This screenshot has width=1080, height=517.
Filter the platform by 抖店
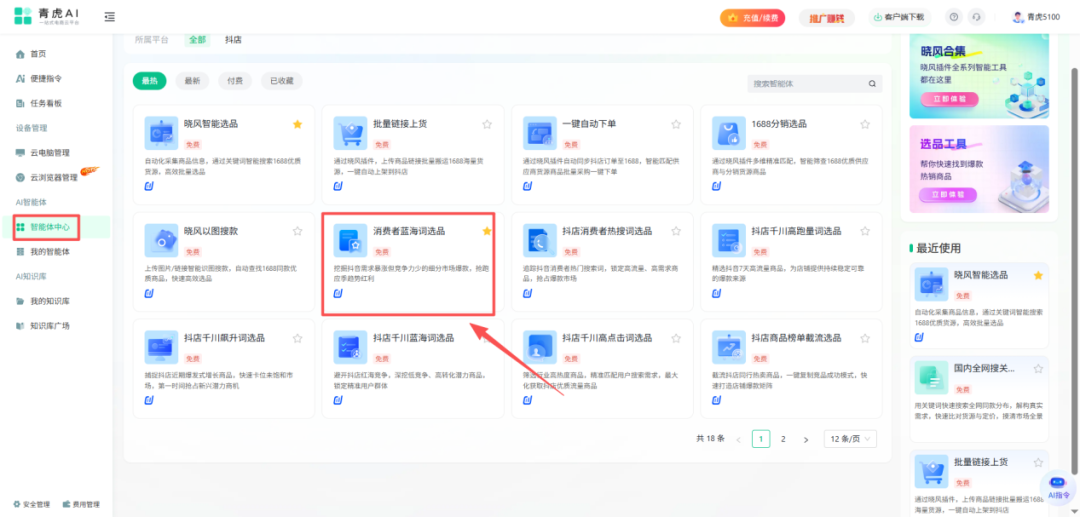[233, 40]
